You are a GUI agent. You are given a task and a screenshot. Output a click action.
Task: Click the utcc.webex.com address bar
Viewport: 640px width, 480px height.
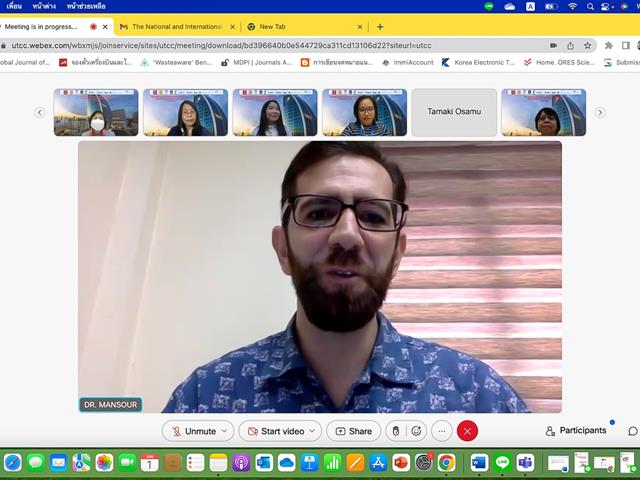(x=221, y=45)
